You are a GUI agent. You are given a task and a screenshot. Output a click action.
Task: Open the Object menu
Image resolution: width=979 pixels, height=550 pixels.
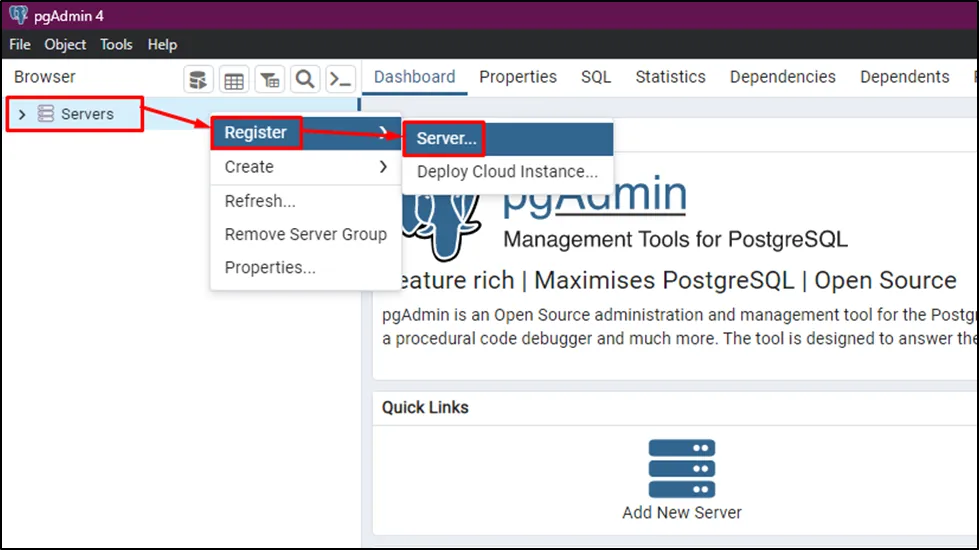click(x=65, y=45)
